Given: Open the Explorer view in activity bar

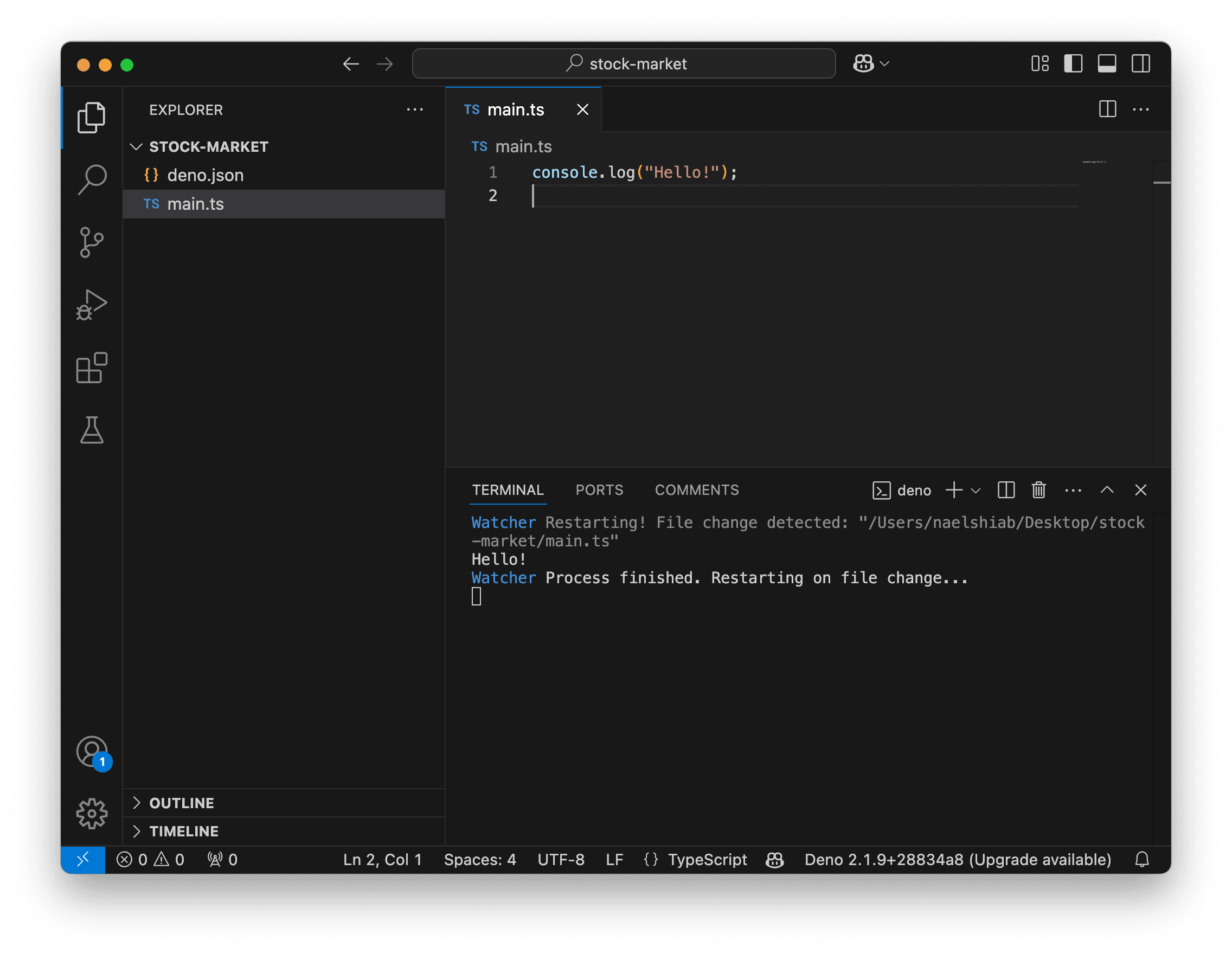Looking at the screenshot, I should (x=92, y=117).
